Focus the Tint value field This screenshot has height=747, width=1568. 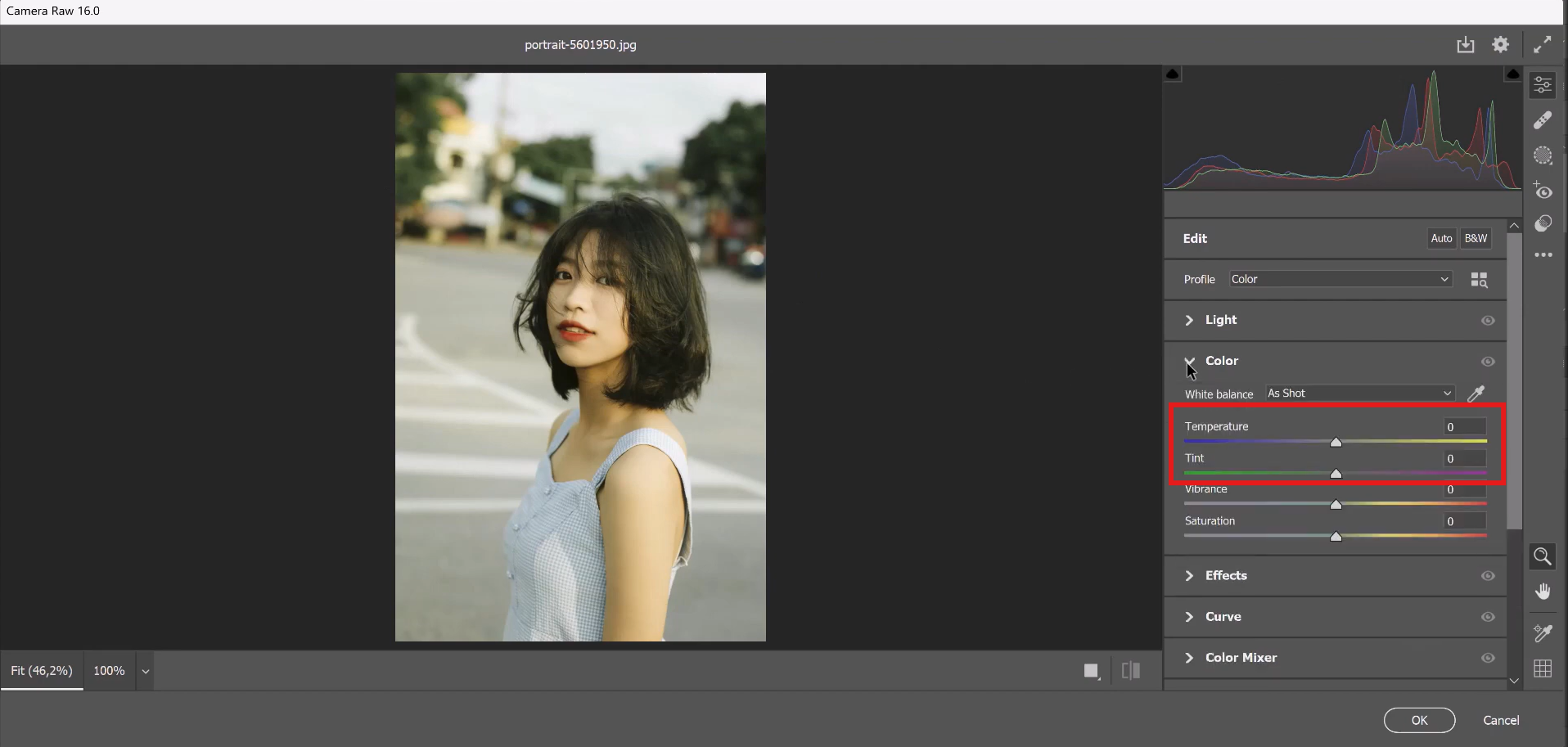tap(1465, 458)
